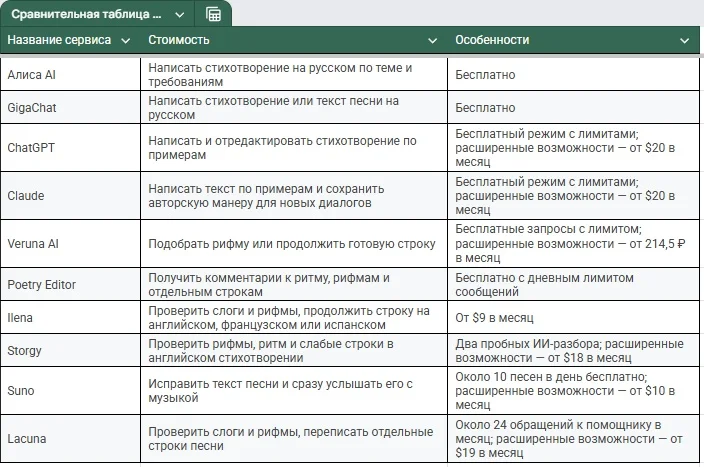Select the Сравнительная таблица tab label
The width and height of the screenshot is (704, 467).
86,14
